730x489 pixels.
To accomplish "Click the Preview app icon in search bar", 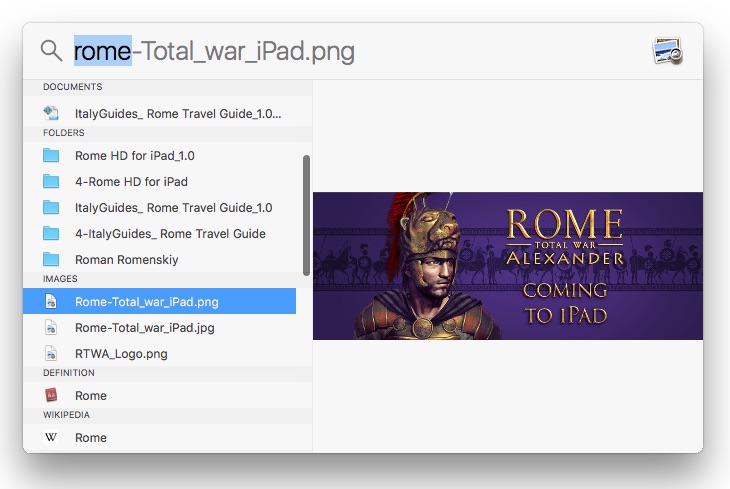I will tap(667, 51).
